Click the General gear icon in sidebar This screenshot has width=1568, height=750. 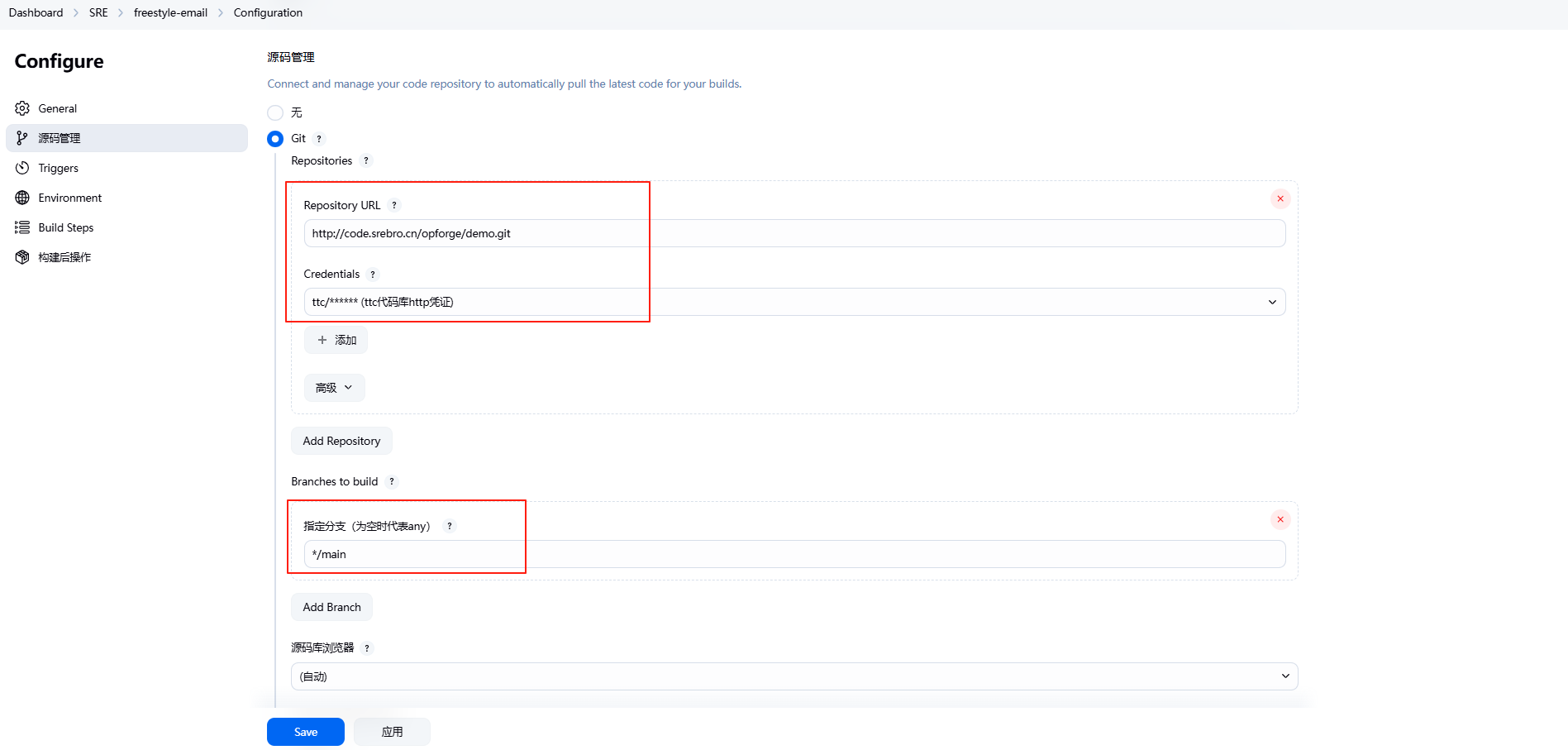point(22,108)
